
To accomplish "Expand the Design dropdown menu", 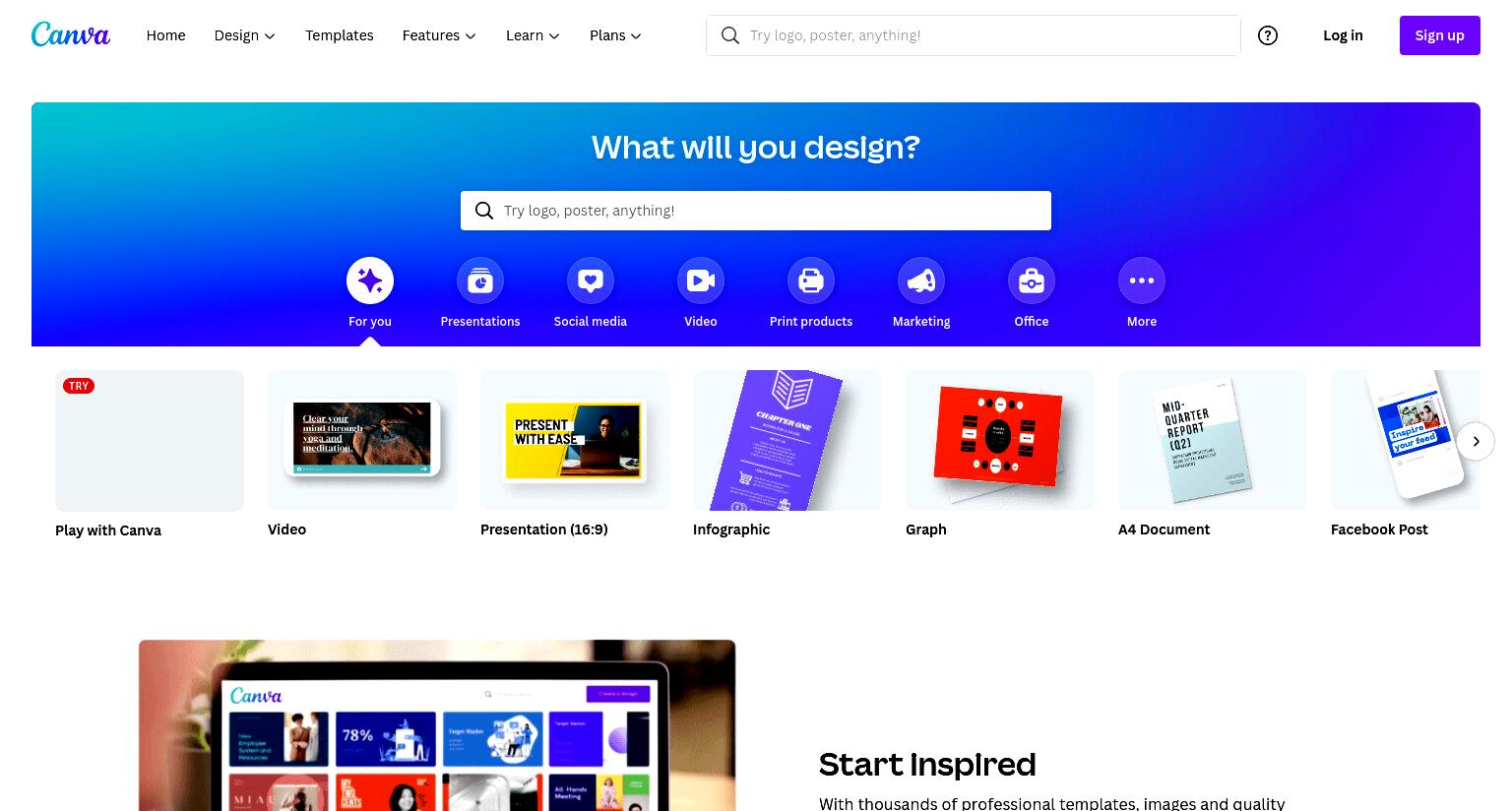I will pyautogui.click(x=245, y=35).
